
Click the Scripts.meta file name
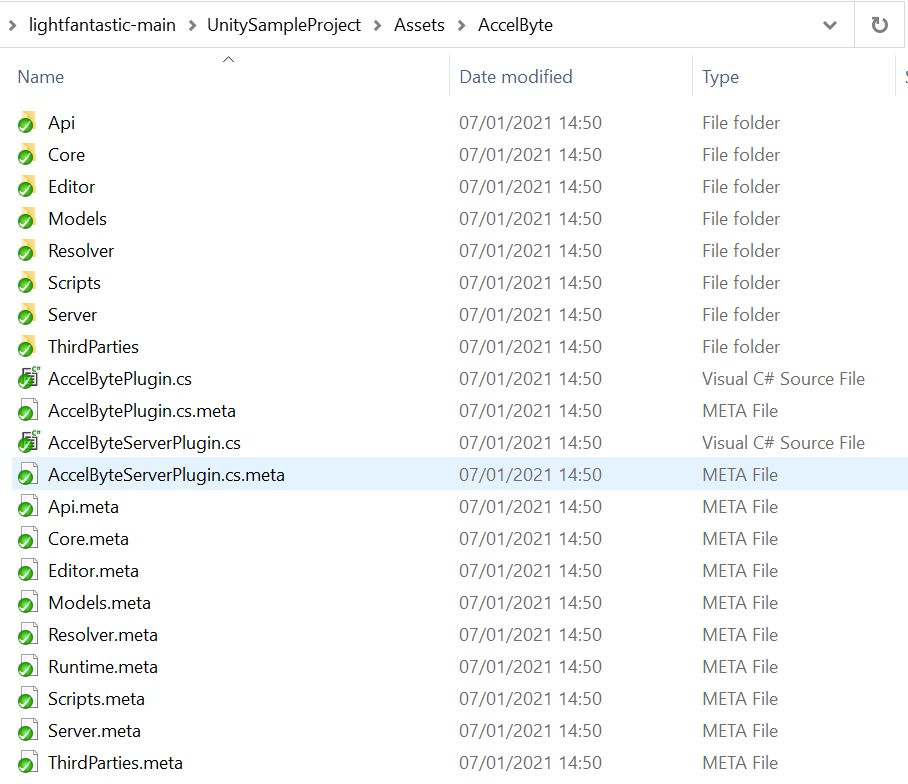[96, 699]
